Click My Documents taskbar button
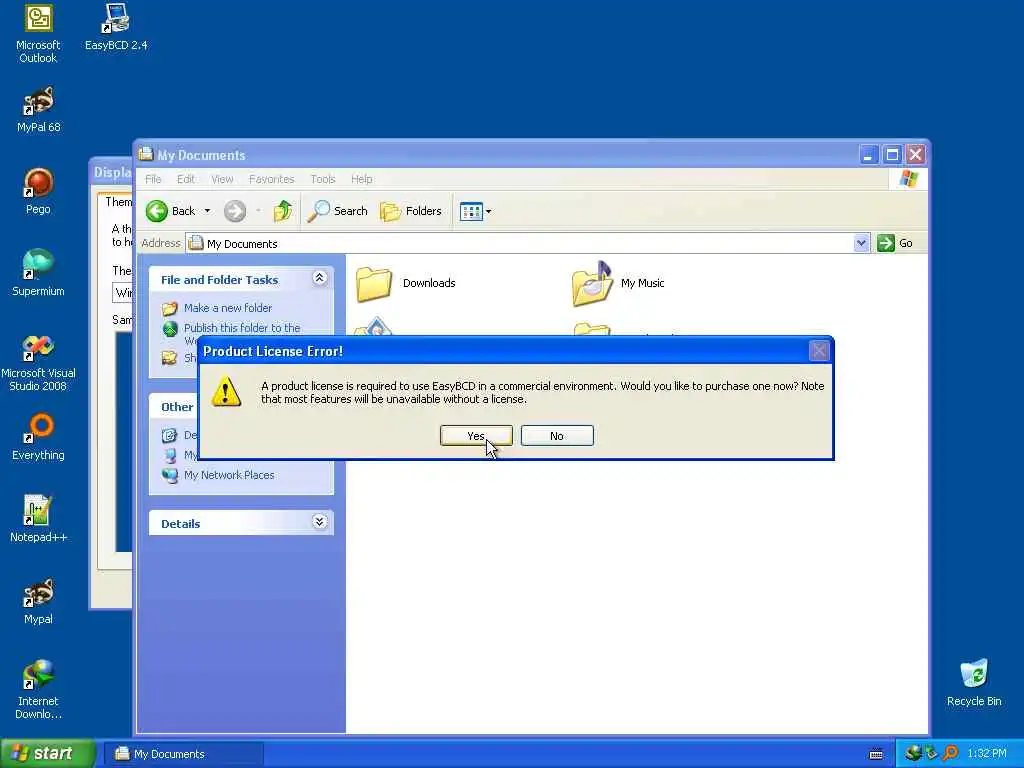Viewport: 1024px width, 768px height. click(184, 754)
